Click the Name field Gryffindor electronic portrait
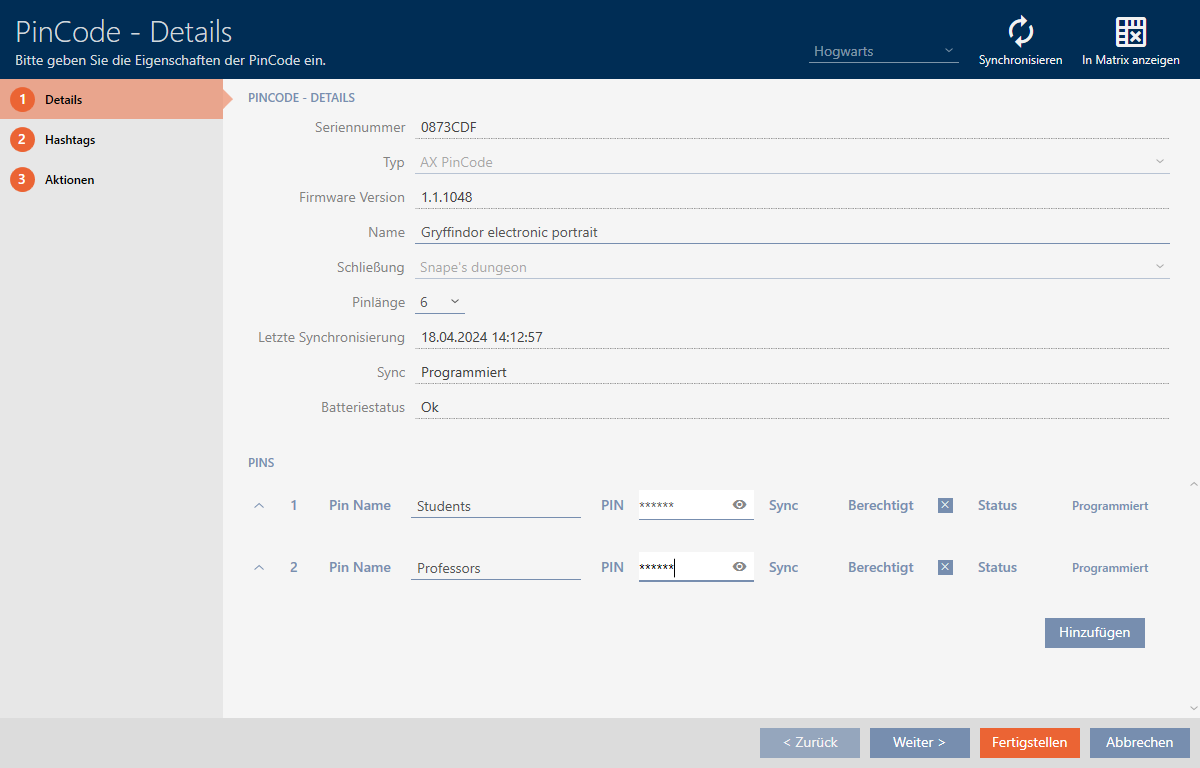The width and height of the screenshot is (1200, 768). (x=790, y=232)
